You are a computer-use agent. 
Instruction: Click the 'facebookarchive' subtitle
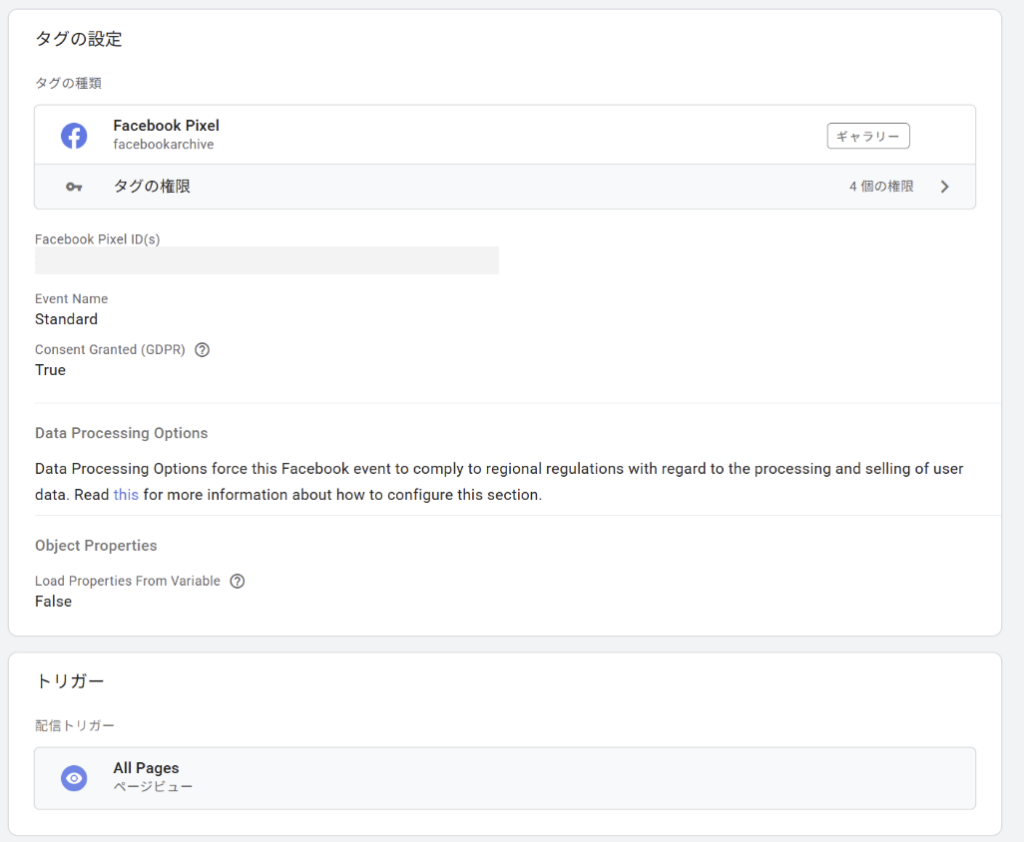pyautogui.click(x=163, y=144)
